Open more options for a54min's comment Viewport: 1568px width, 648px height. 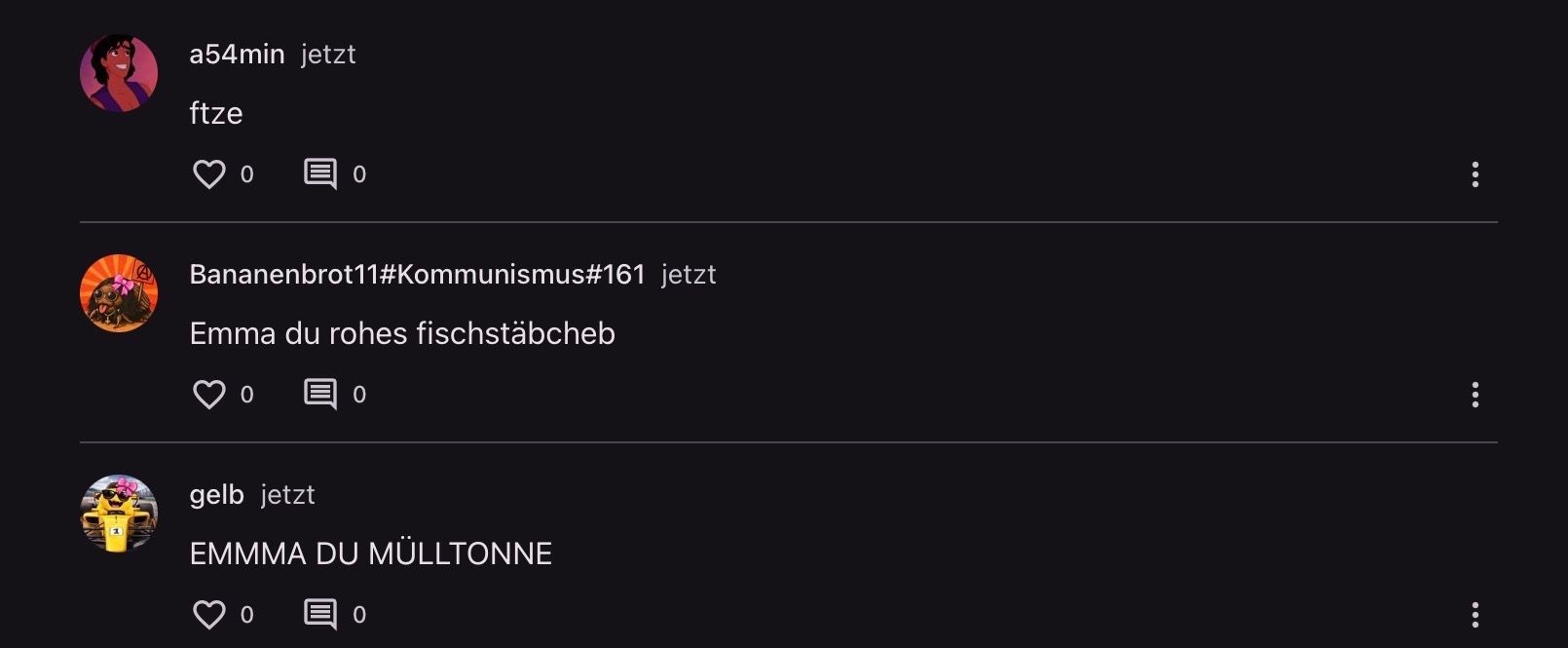[1475, 174]
